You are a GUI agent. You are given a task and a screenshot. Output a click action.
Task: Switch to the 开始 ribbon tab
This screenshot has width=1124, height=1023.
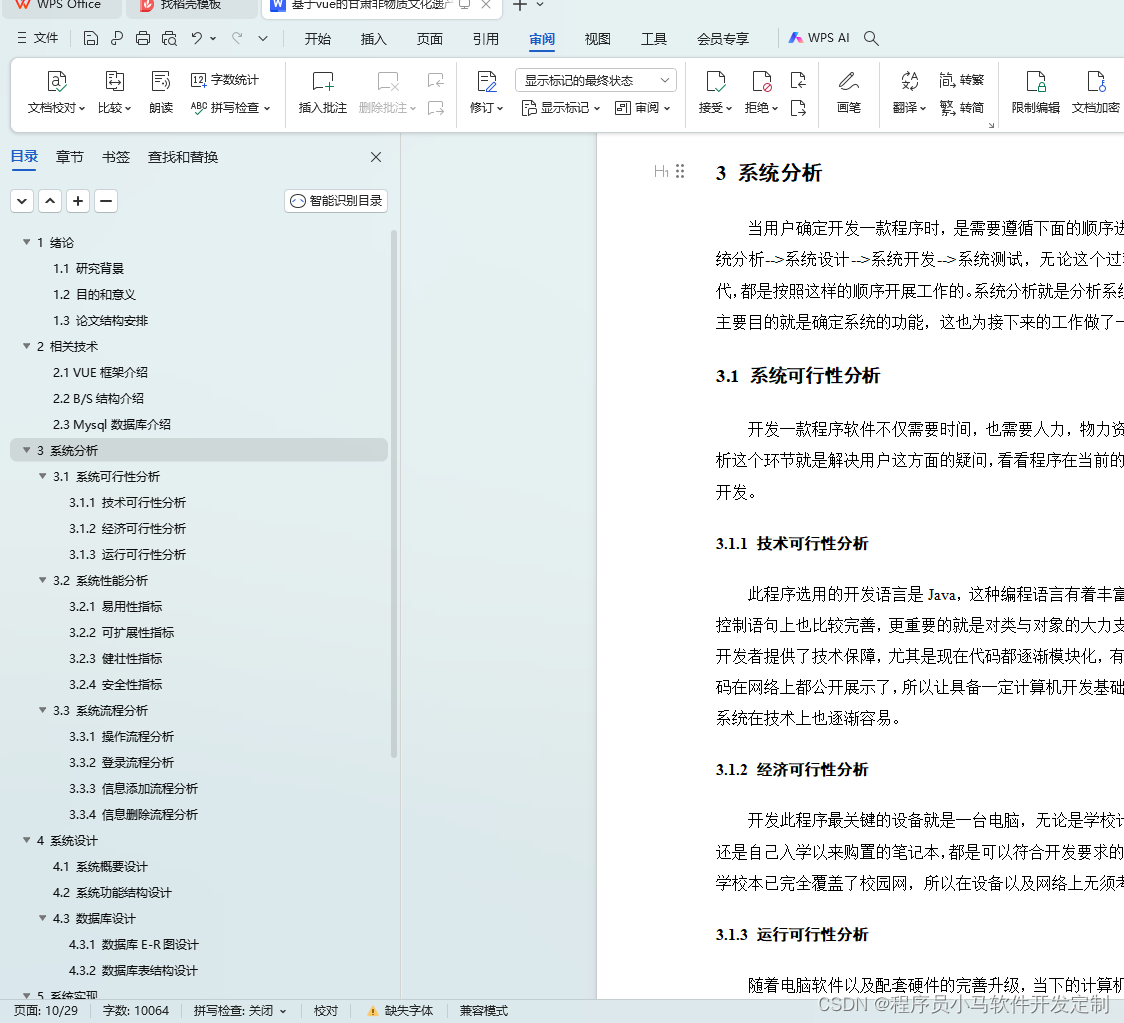pyautogui.click(x=318, y=39)
